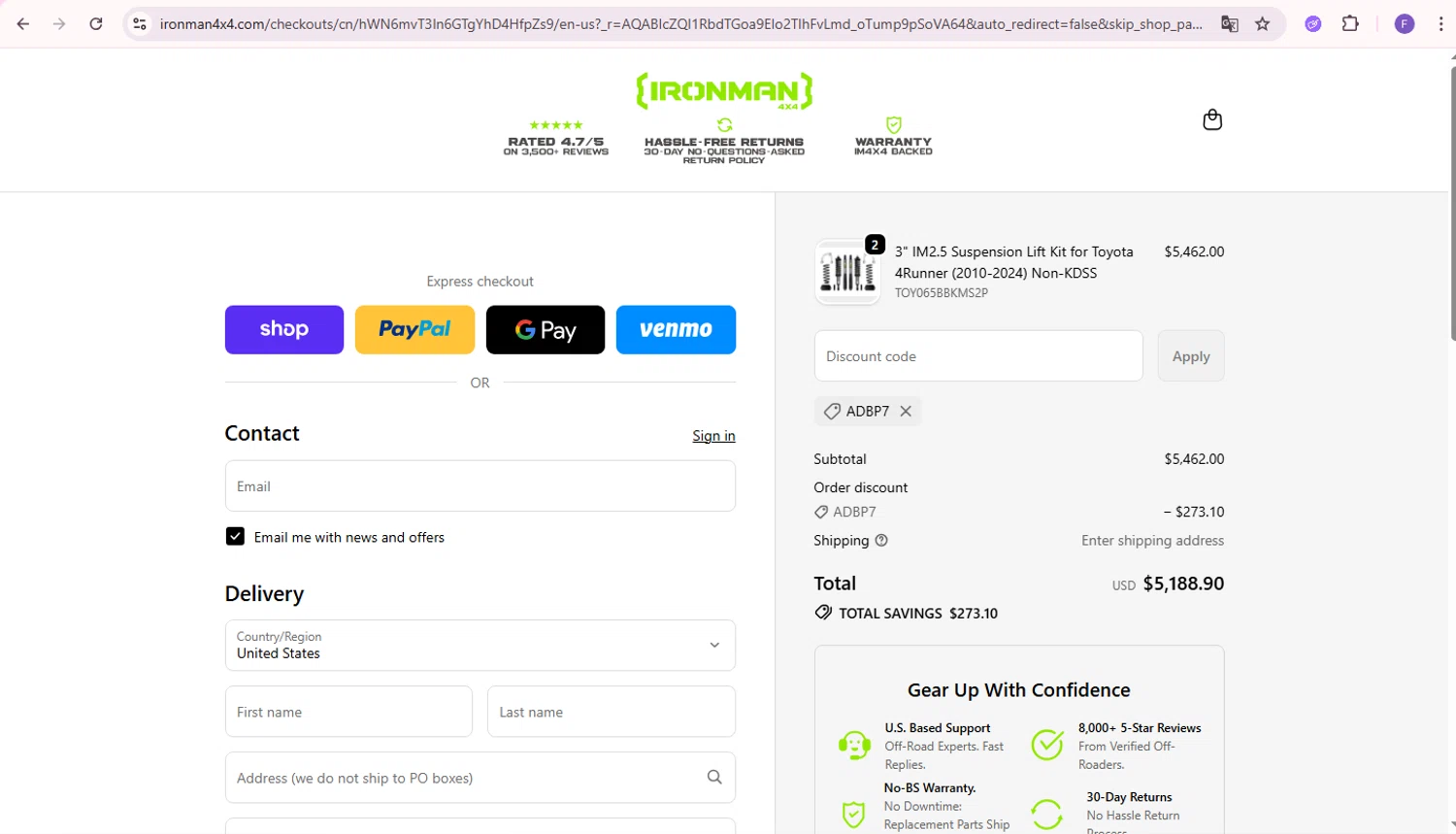Open the browser extensions puzzle icon
This screenshot has width=1456, height=834.
pos(1350,23)
